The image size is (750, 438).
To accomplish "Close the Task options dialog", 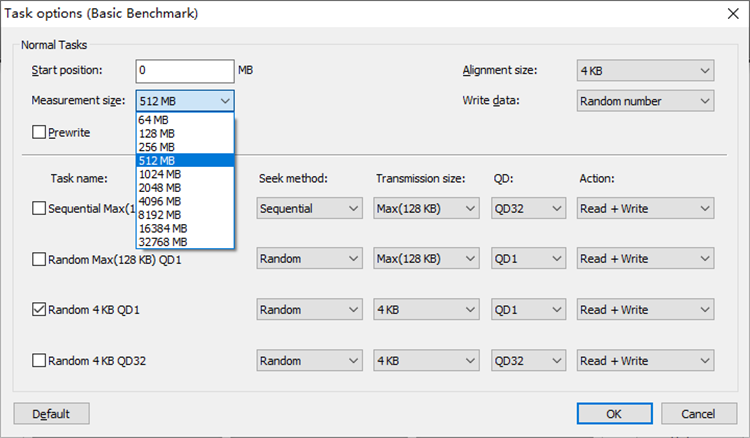I will click(733, 13).
